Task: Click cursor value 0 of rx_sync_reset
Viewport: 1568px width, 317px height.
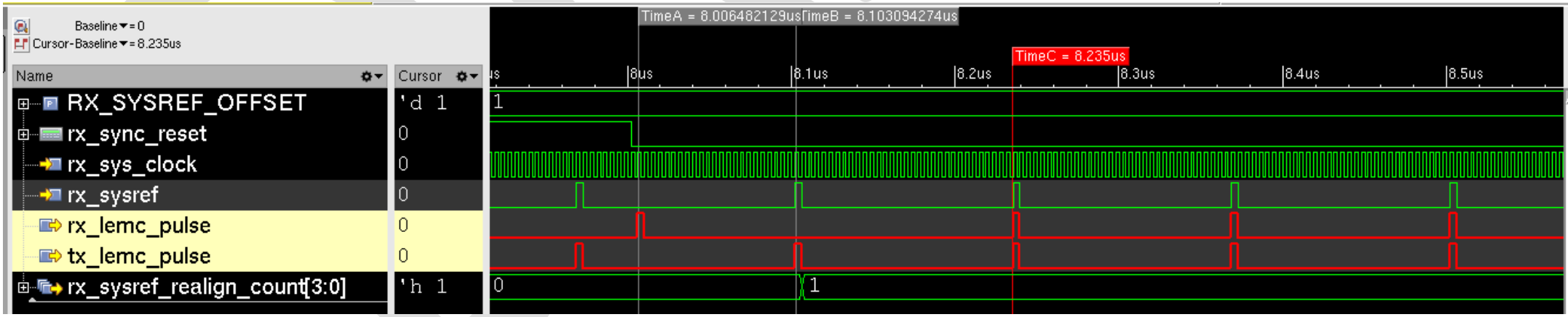Action: click(403, 134)
